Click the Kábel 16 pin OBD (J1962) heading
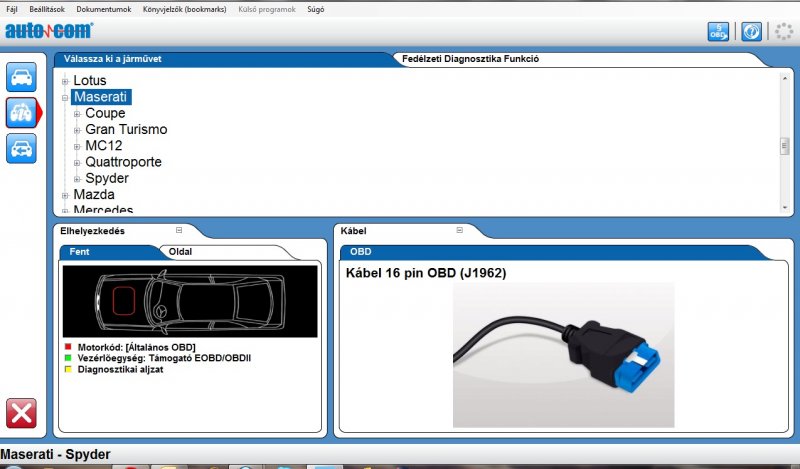Image resolution: width=800 pixels, height=469 pixels. 426,273
